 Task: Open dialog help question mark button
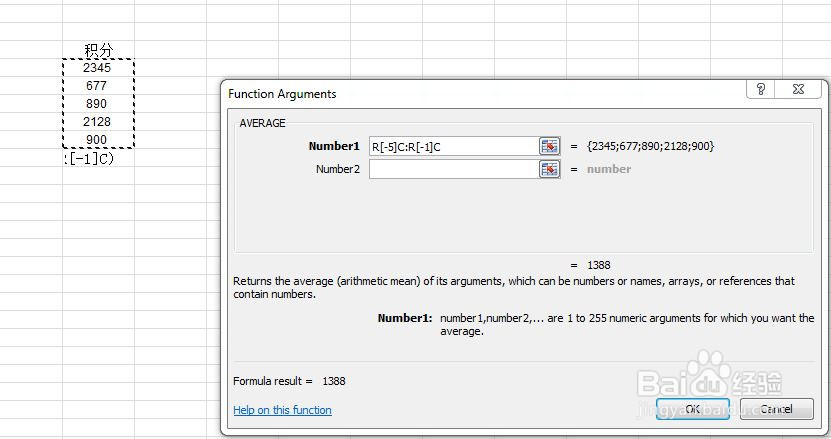coord(761,89)
